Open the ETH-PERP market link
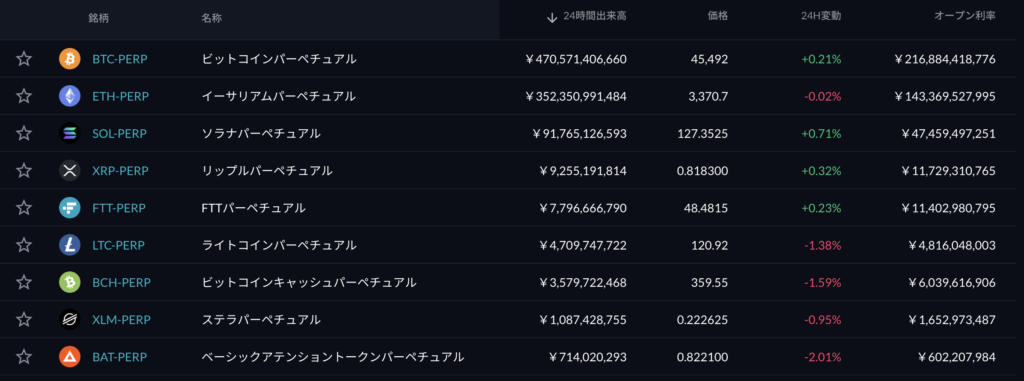 [120, 96]
